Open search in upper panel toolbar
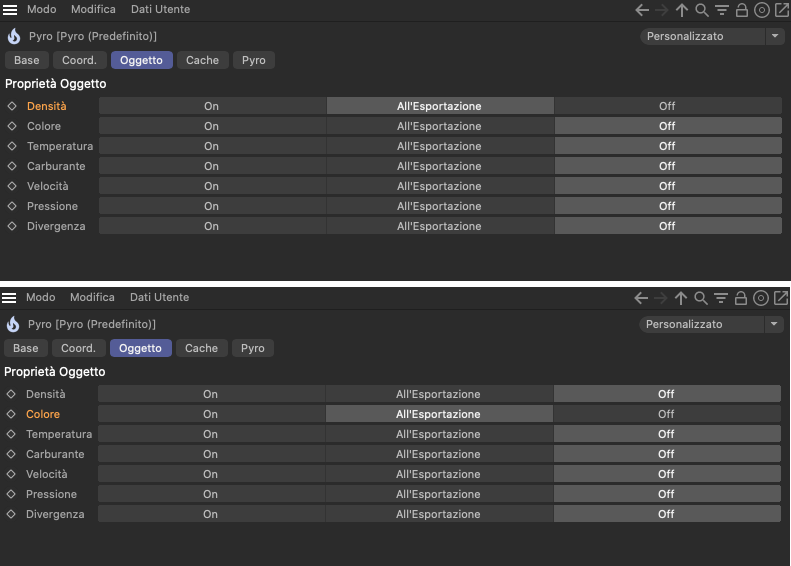Image resolution: width=791 pixels, height=566 pixels. [x=702, y=10]
